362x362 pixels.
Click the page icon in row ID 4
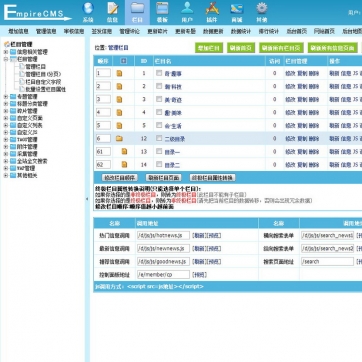point(119,113)
